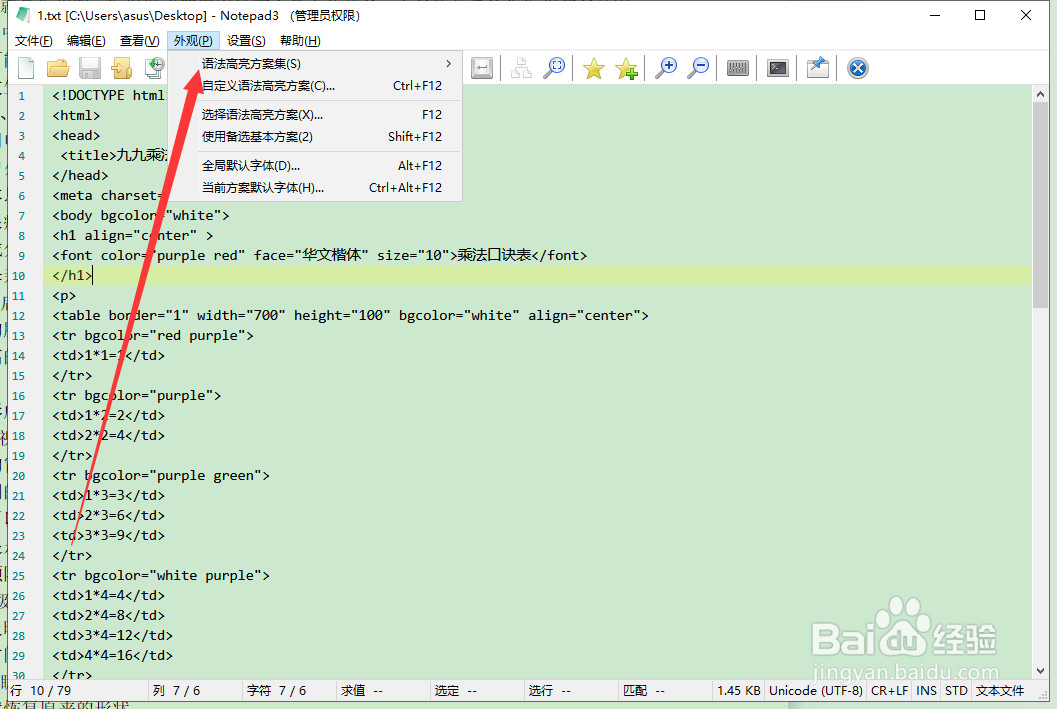Image resolution: width=1057 pixels, height=709 pixels.
Task: Click the magnifier with focus frame icon
Action: tap(554, 68)
